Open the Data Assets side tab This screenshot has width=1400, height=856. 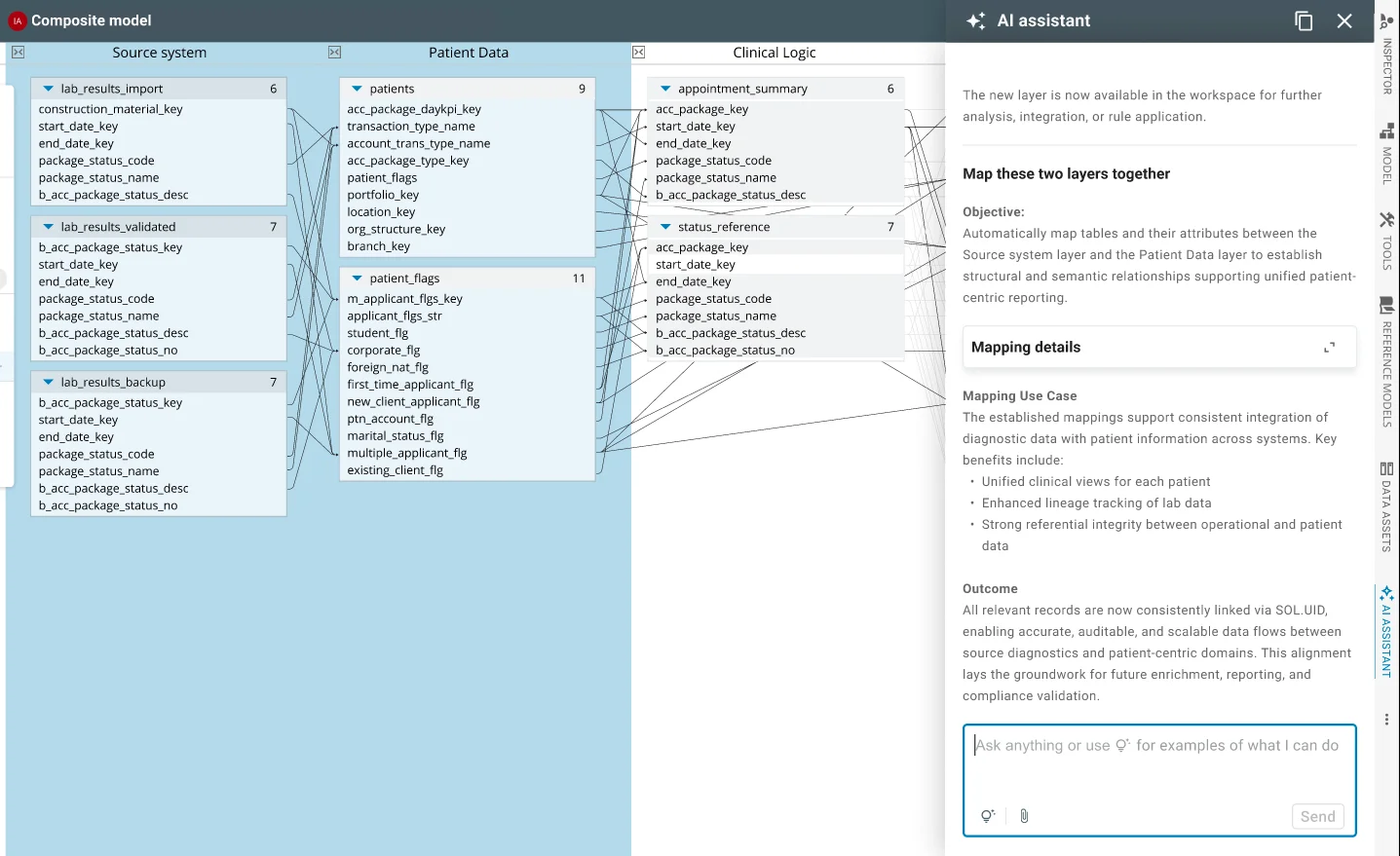pyautogui.click(x=1386, y=506)
